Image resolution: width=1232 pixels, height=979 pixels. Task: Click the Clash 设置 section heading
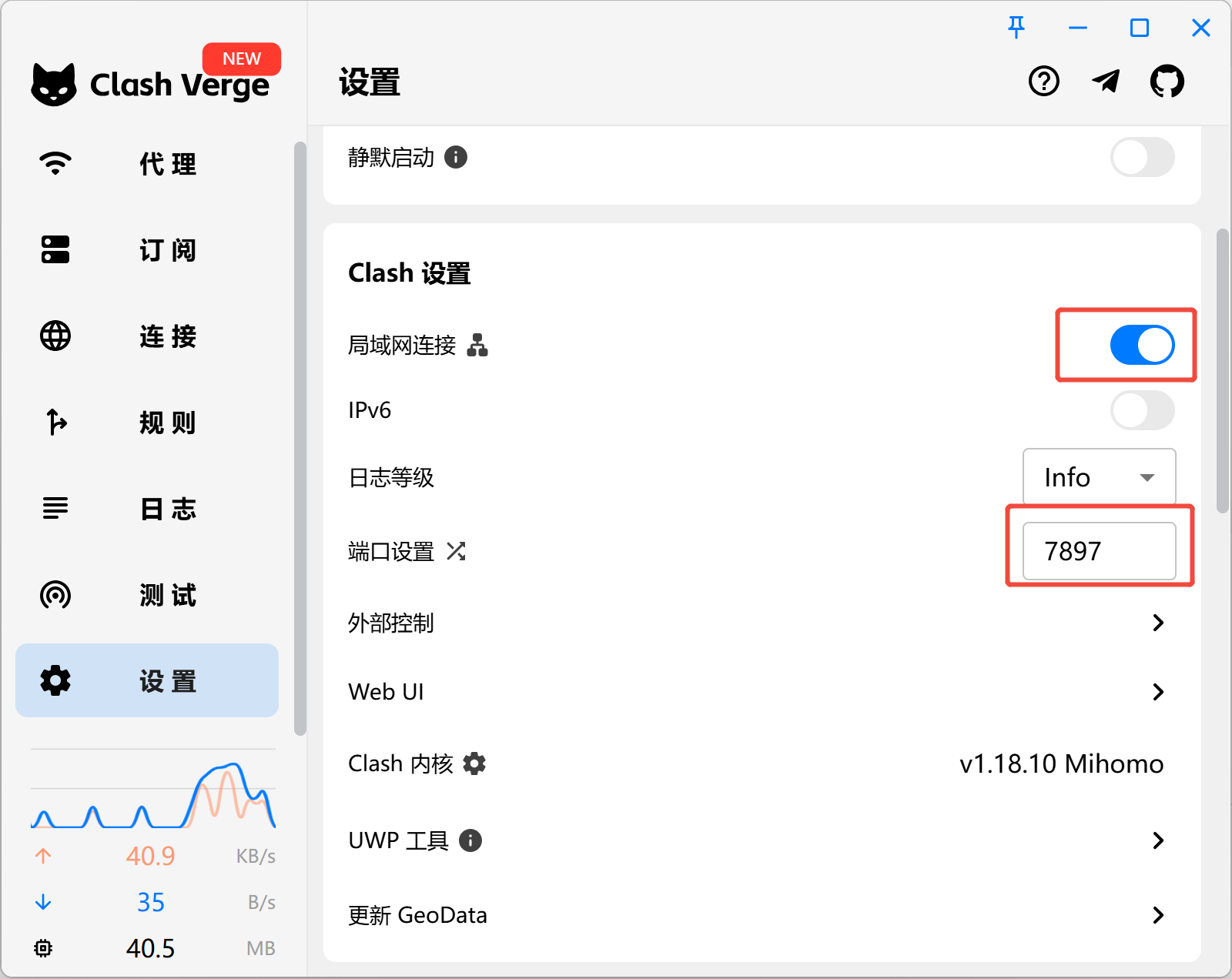(x=409, y=273)
